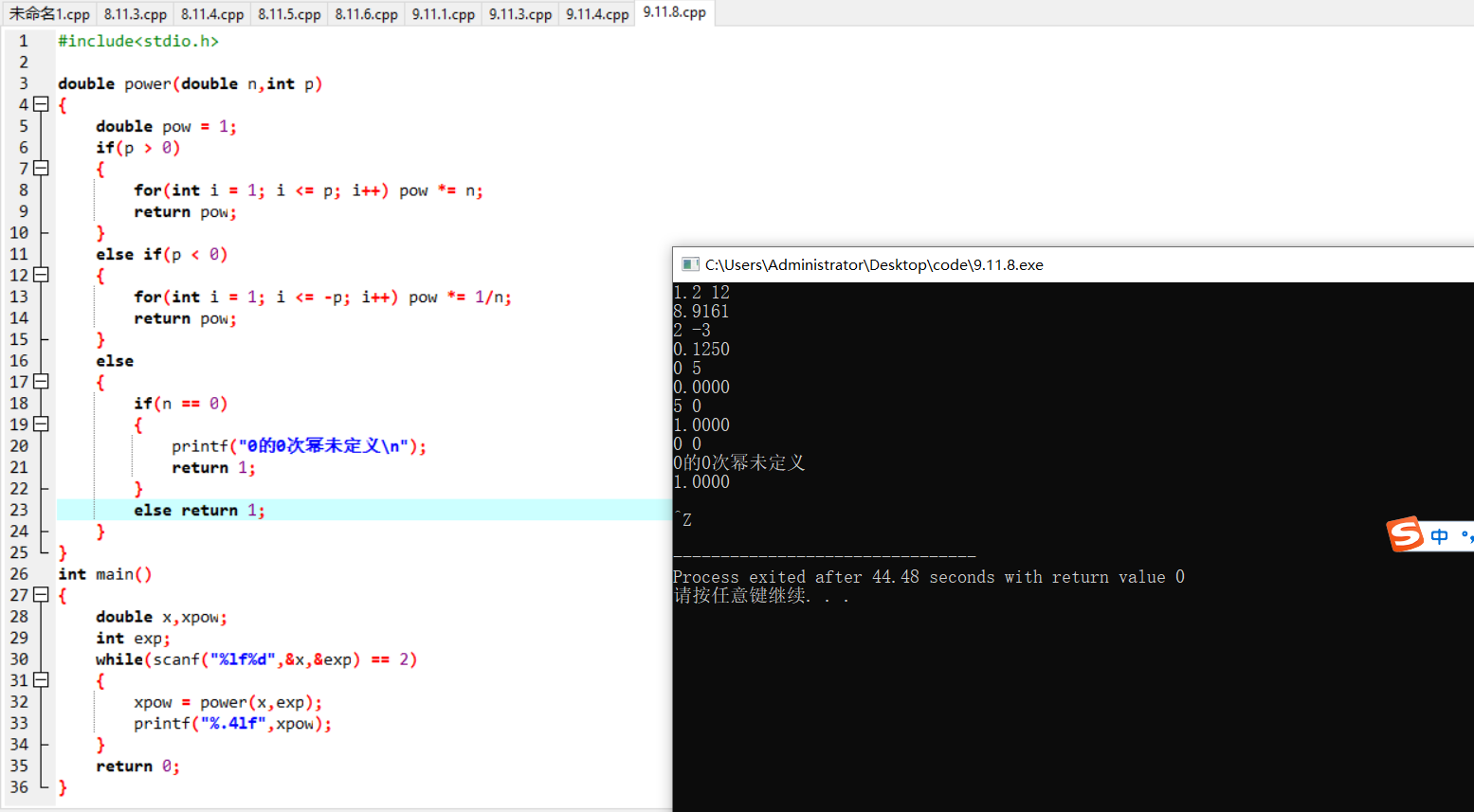
Task: Click the while(scanf...) line
Action: [256, 659]
